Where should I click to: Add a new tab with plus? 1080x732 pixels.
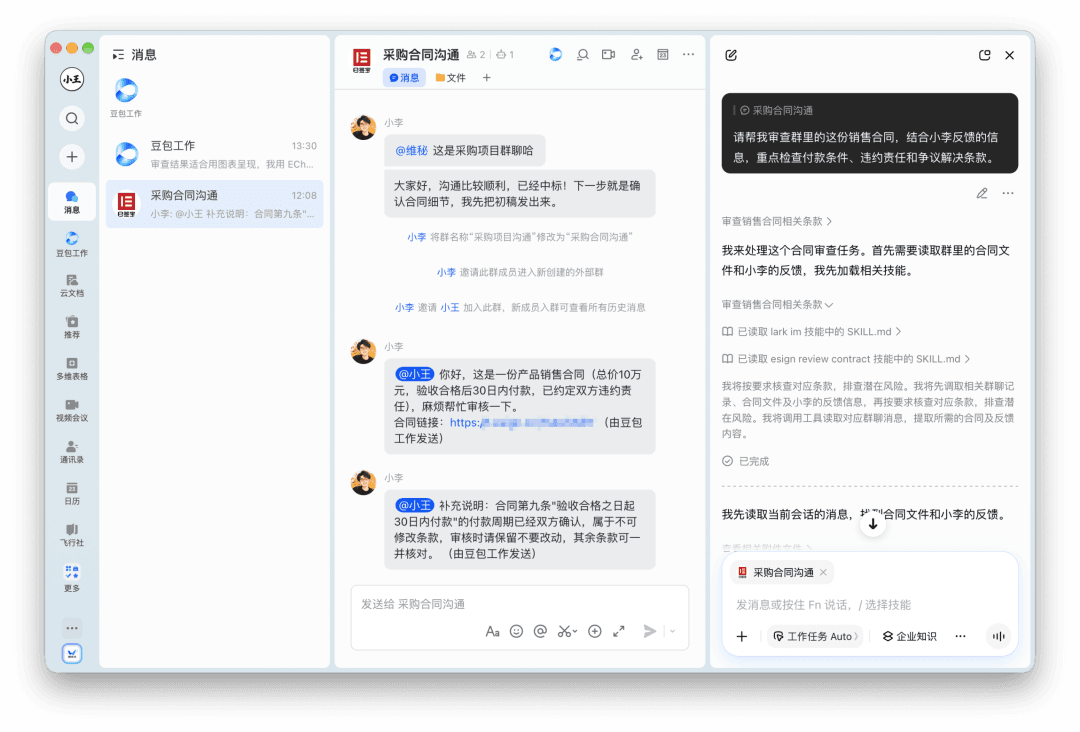click(x=487, y=78)
